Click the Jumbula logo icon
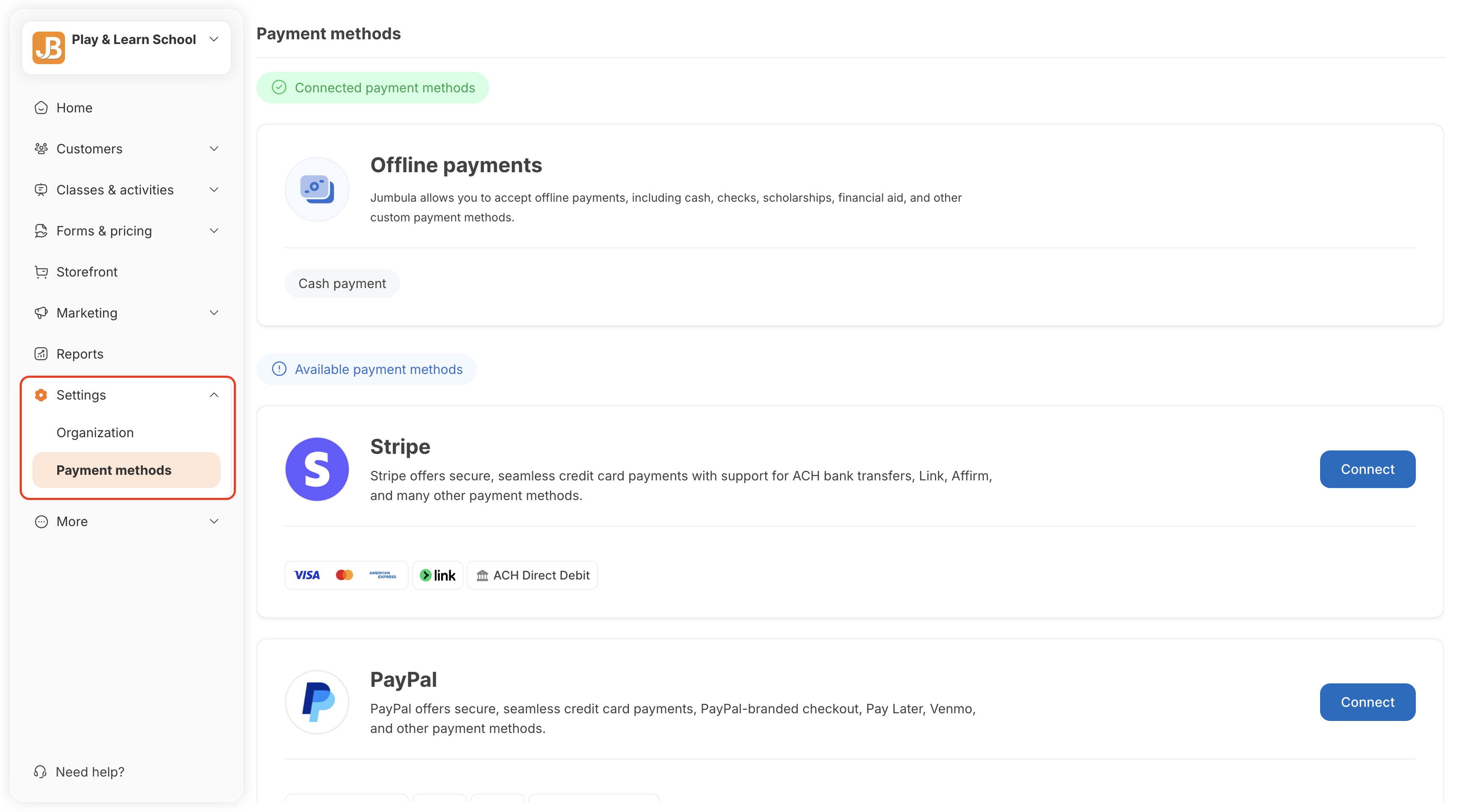The width and height of the screenshot is (1462, 812). [48, 48]
